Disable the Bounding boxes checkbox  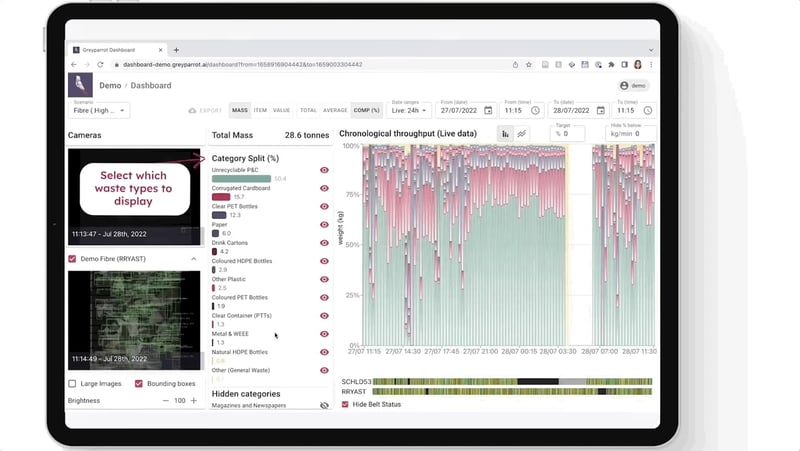139,383
